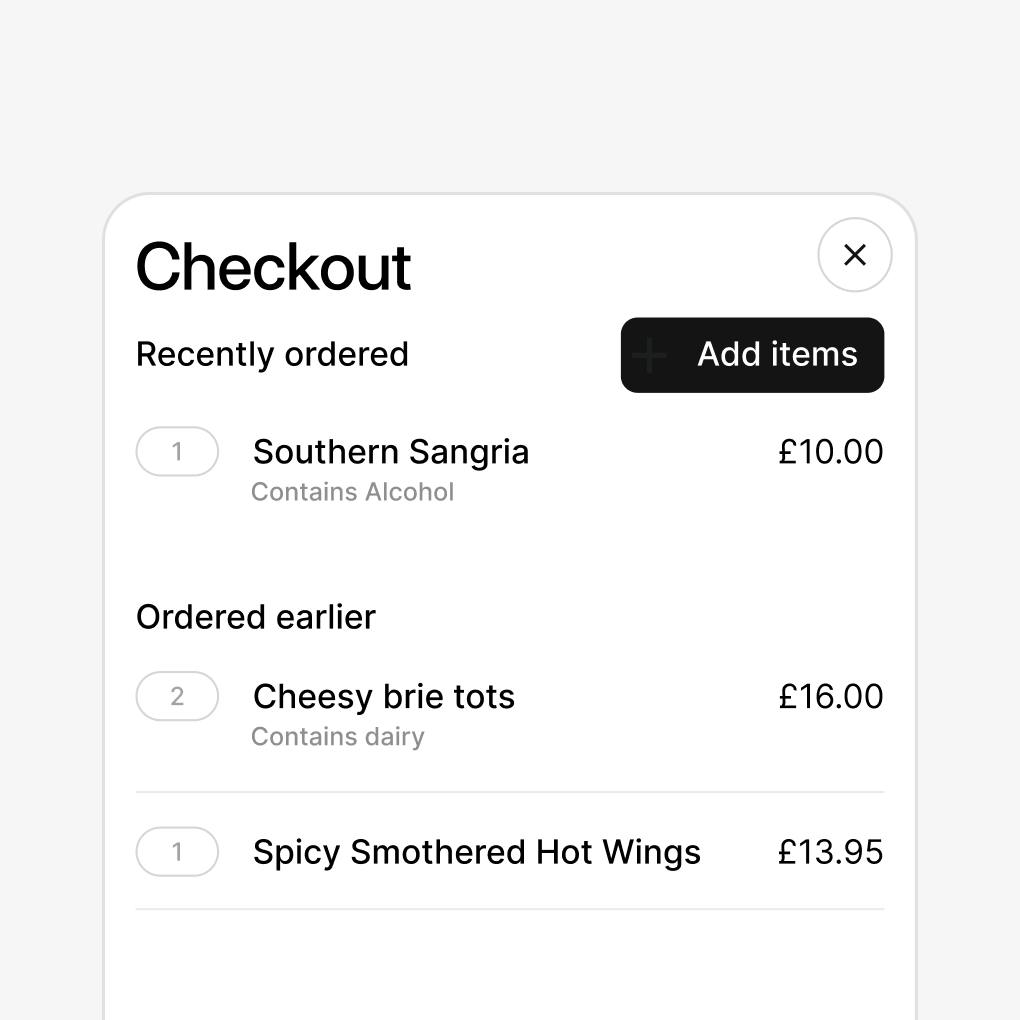The image size is (1020, 1020).
Task: Click Southern Sangria quantity pill
Action: pyautogui.click(x=177, y=452)
